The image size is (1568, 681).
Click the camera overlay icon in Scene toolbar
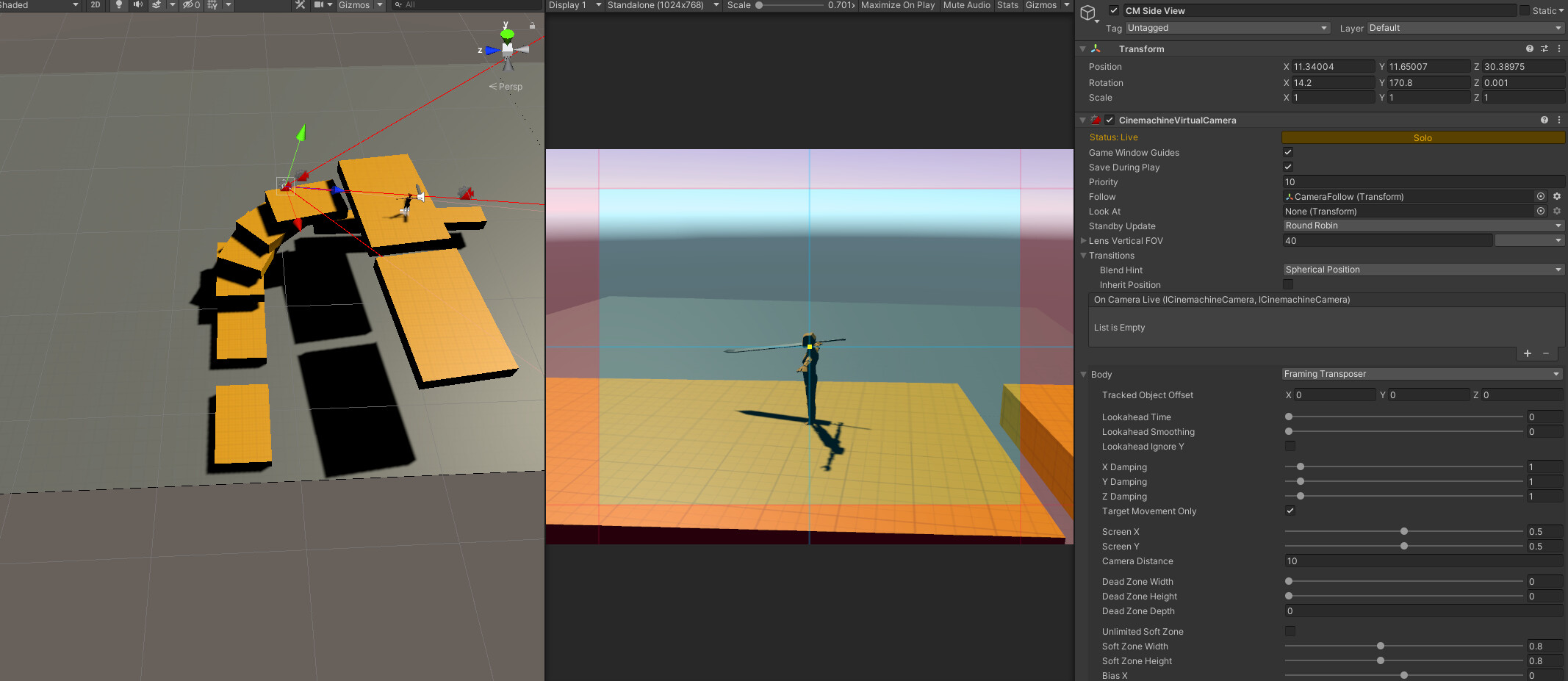(x=319, y=5)
